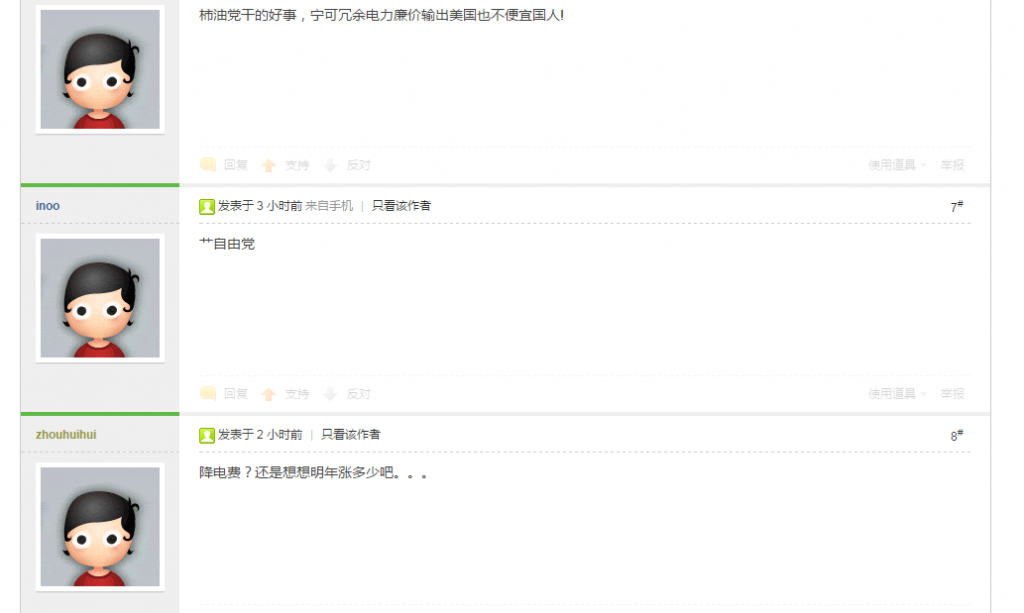1024x613 pixels.
Task: Open inoo's avatar picture
Action: [x=100, y=298]
